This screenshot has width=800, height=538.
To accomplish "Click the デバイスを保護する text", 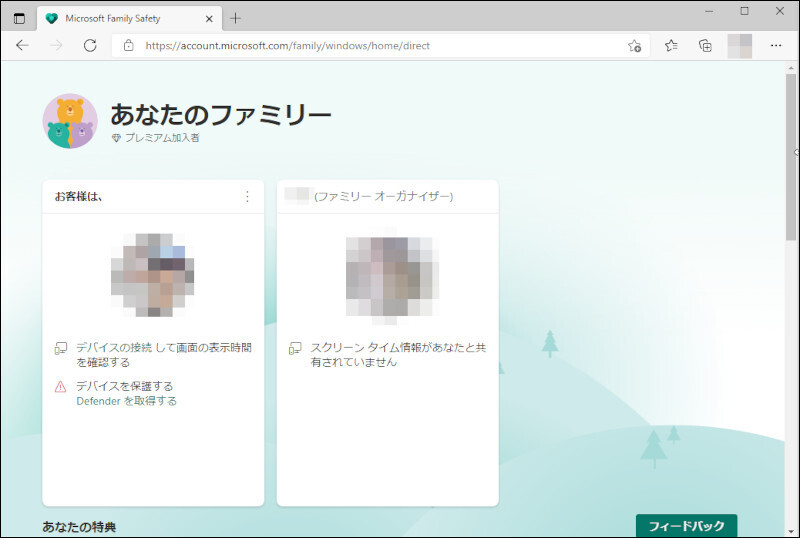I will pyautogui.click(x=124, y=386).
